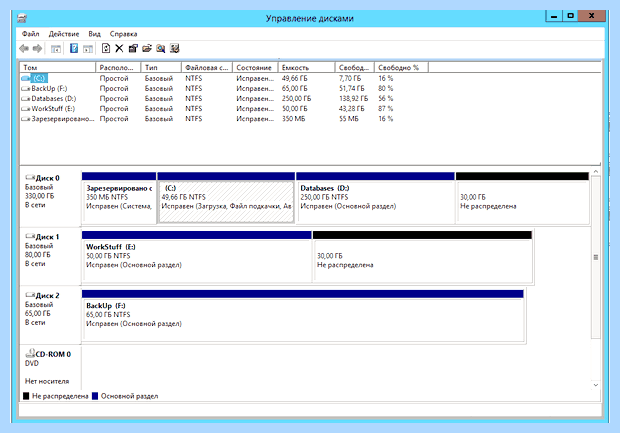Select unallocated 30,00 ГБ space on Disk 1
Viewport: 620px width, 433px height.
pyautogui.click(x=422, y=257)
